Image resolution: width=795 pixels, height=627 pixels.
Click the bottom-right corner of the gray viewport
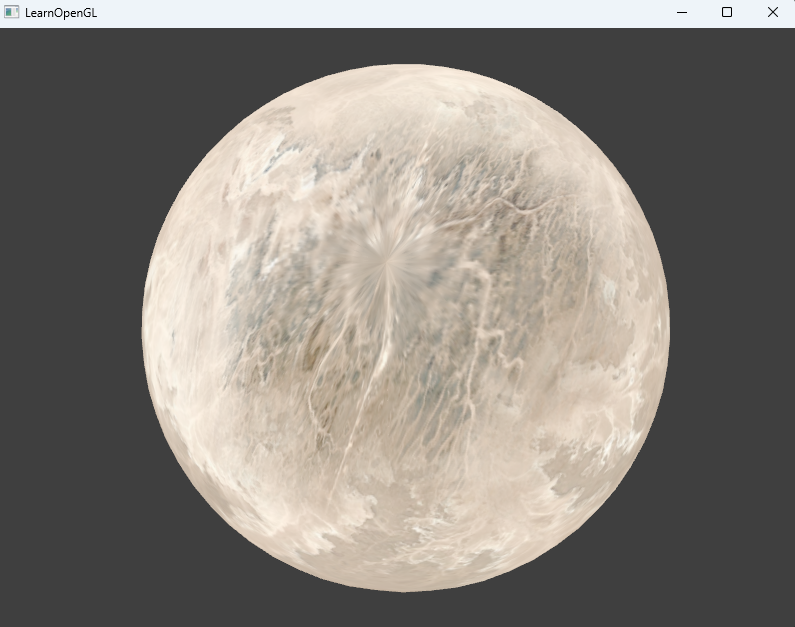point(791,623)
